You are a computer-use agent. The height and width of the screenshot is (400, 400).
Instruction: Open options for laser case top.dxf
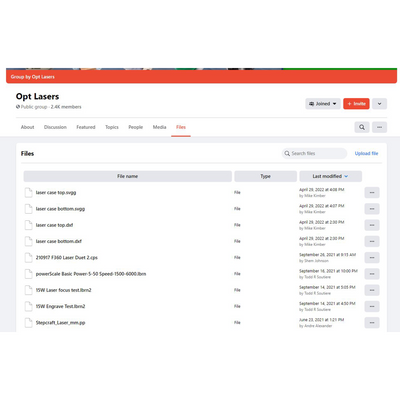pos(372,225)
